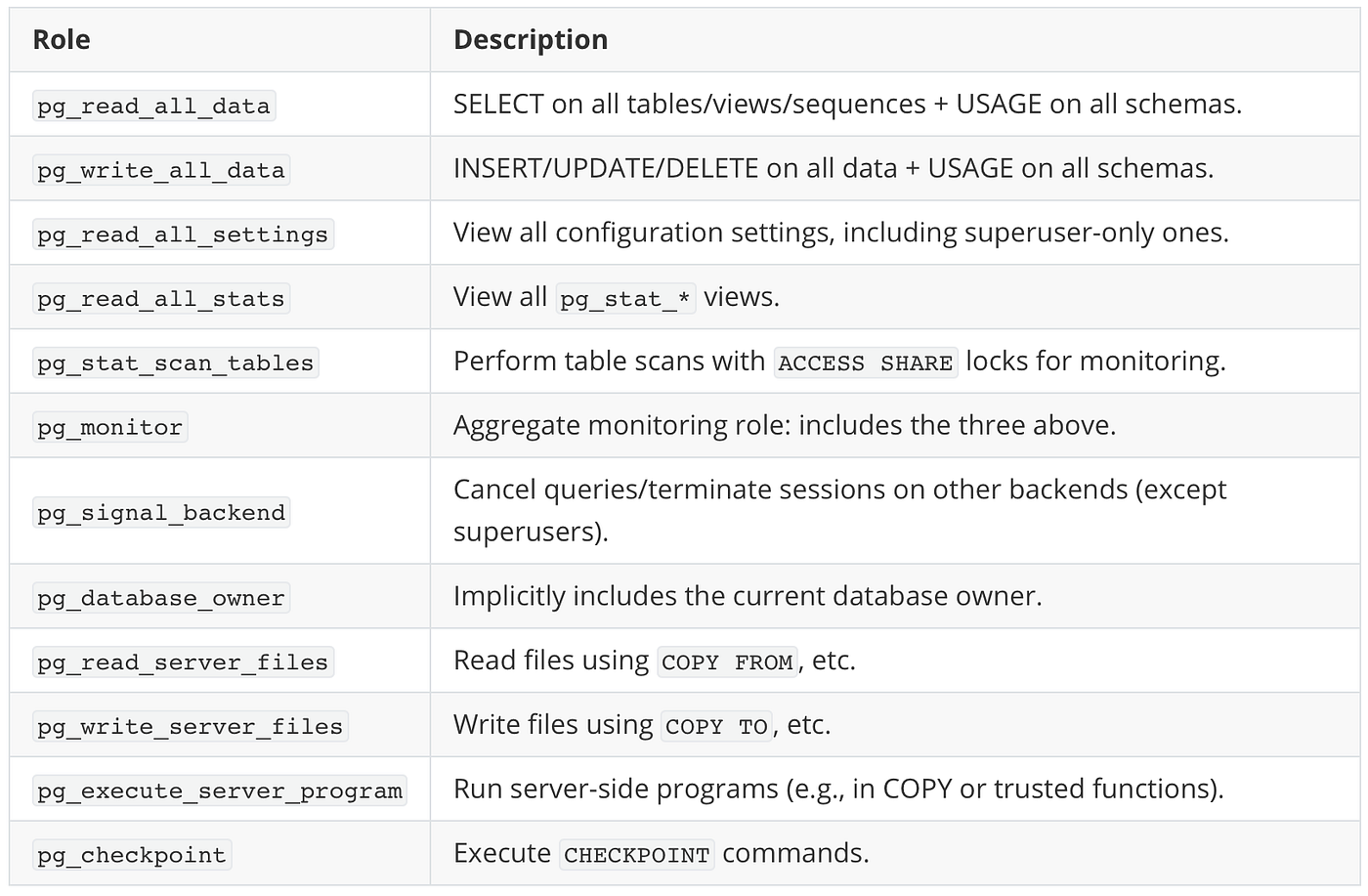Click the pg_stat_* inline code
Screen dimensions: 1368x896
point(625,299)
